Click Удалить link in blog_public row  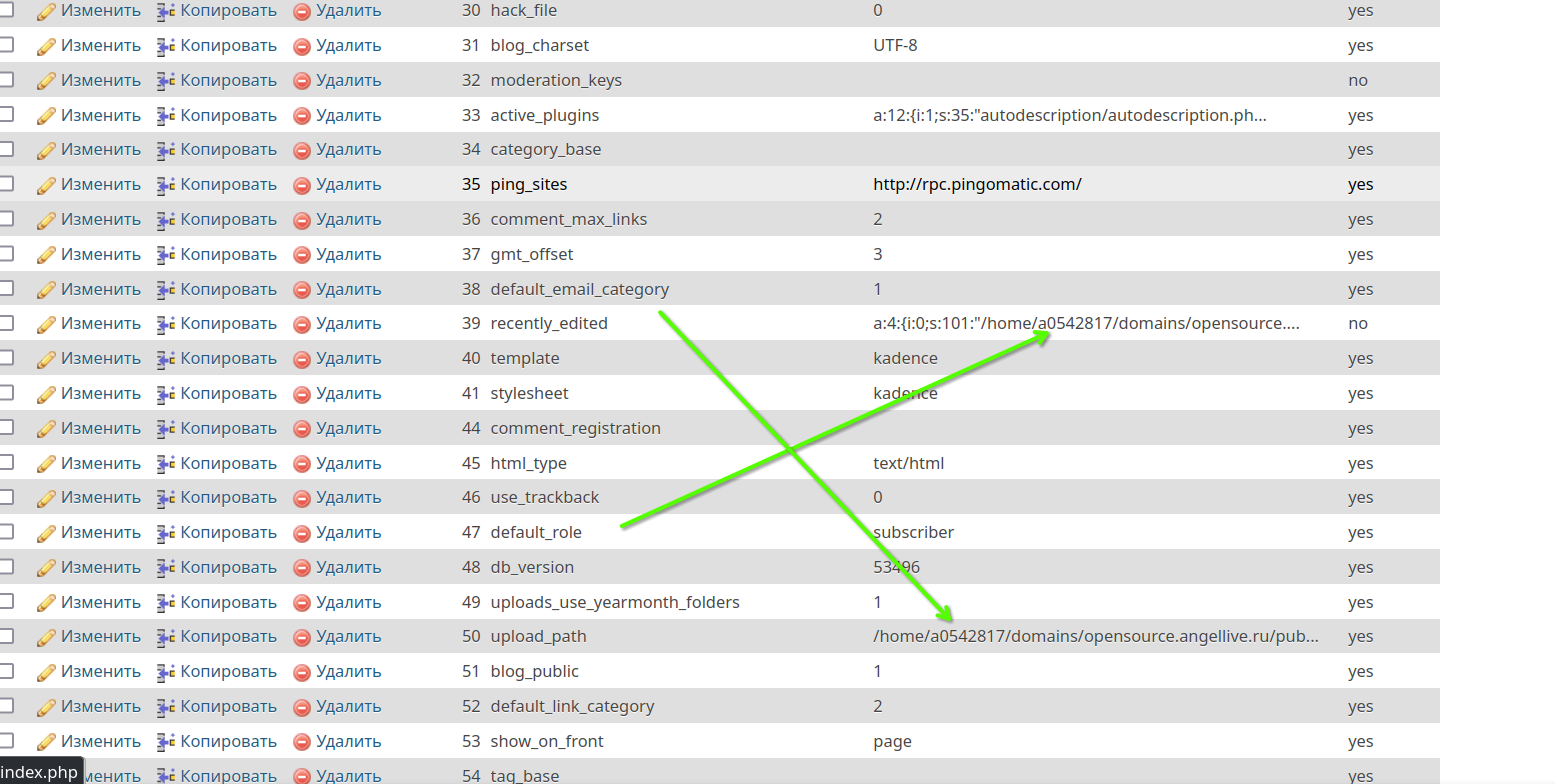[x=349, y=672]
